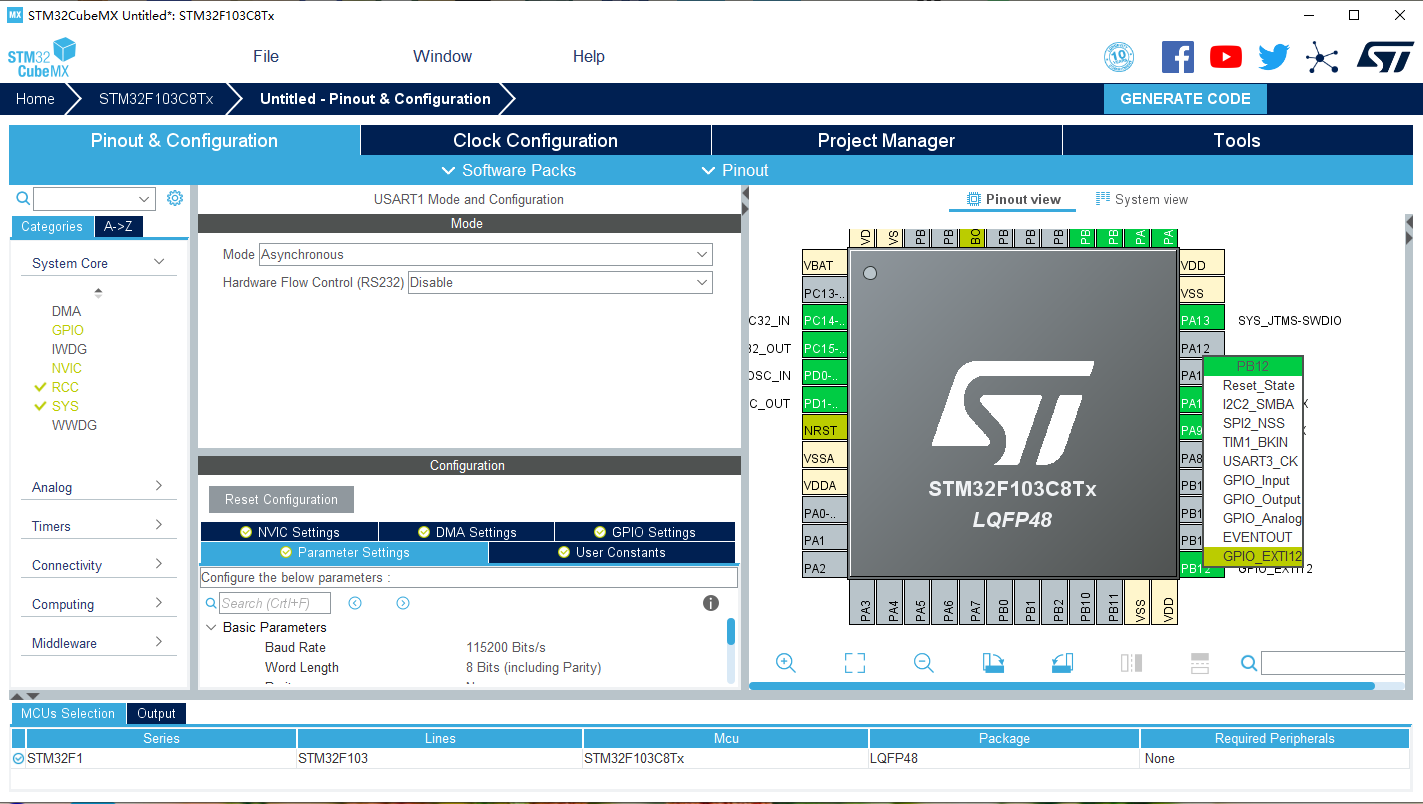Click the parameter search magnifier icon
The height and width of the screenshot is (804, 1423).
(x=211, y=603)
